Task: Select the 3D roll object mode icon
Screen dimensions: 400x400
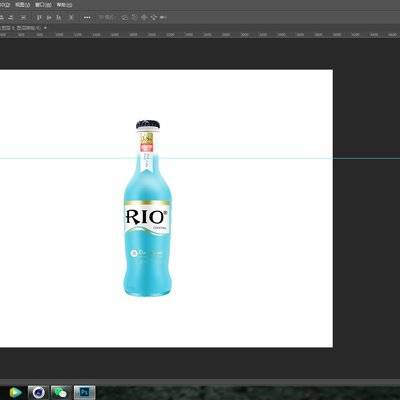Action: coord(134,17)
